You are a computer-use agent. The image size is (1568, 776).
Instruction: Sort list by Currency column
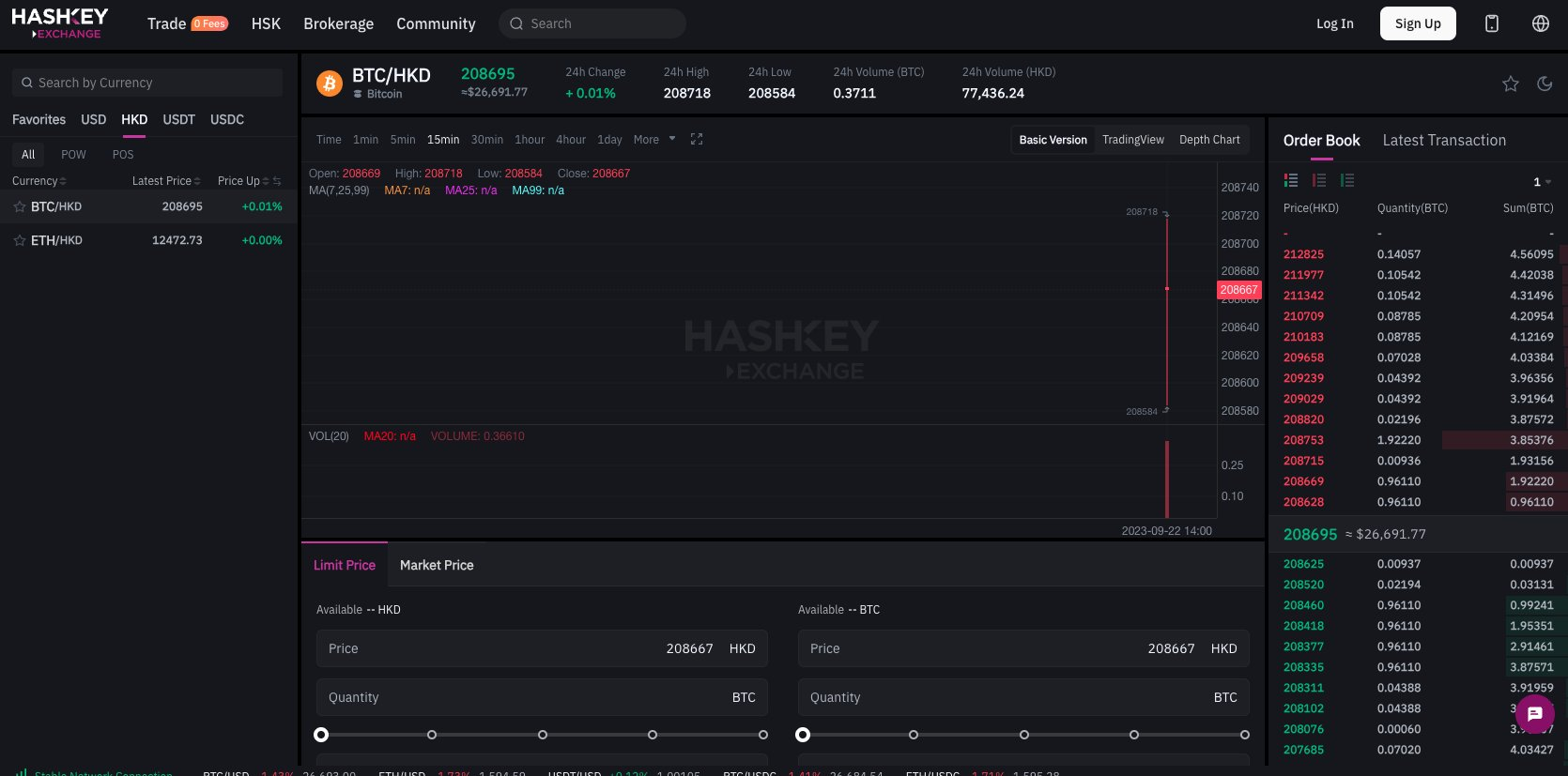[x=39, y=181]
